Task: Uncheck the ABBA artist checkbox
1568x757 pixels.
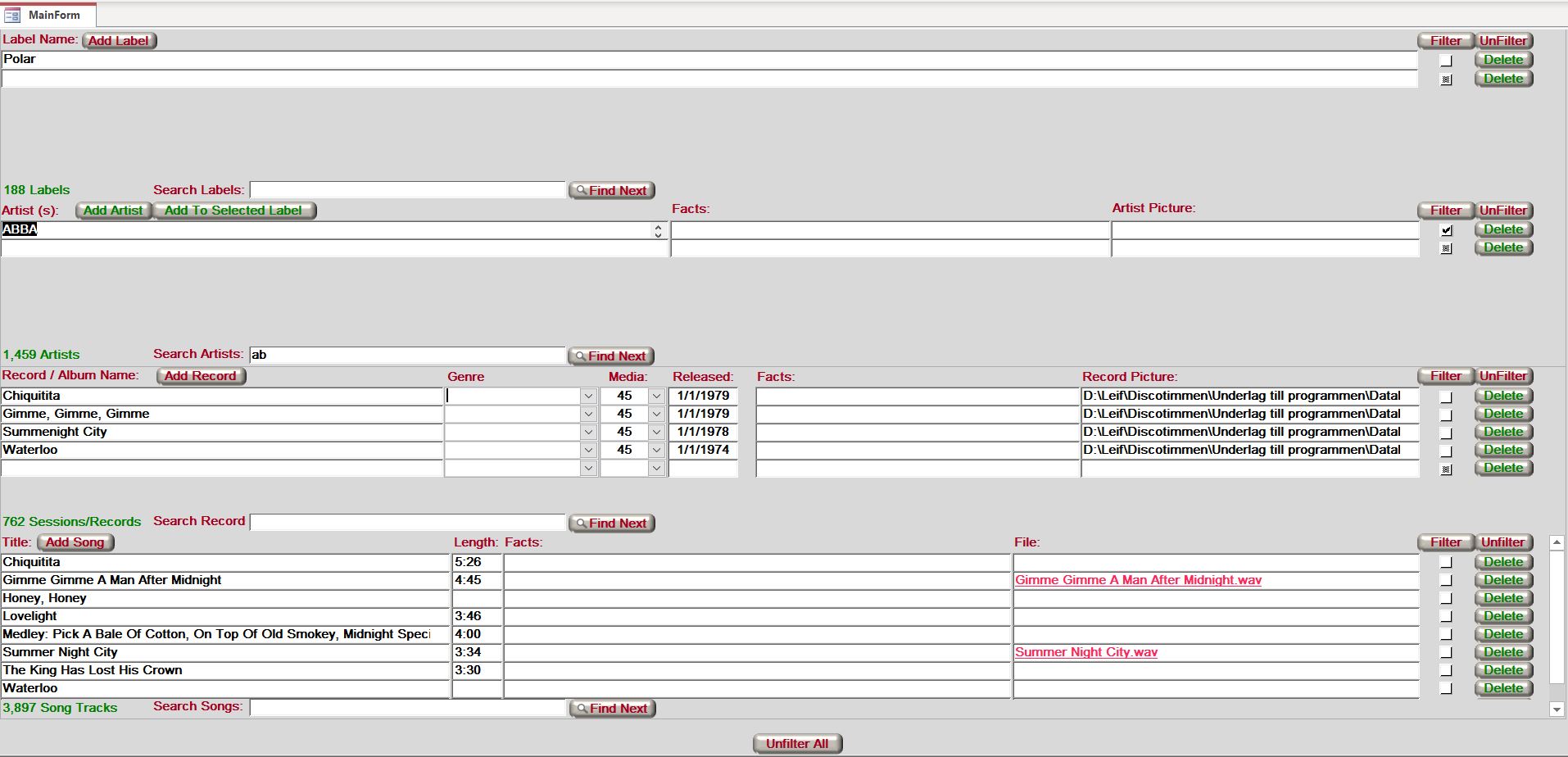Action: click(1446, 230)
